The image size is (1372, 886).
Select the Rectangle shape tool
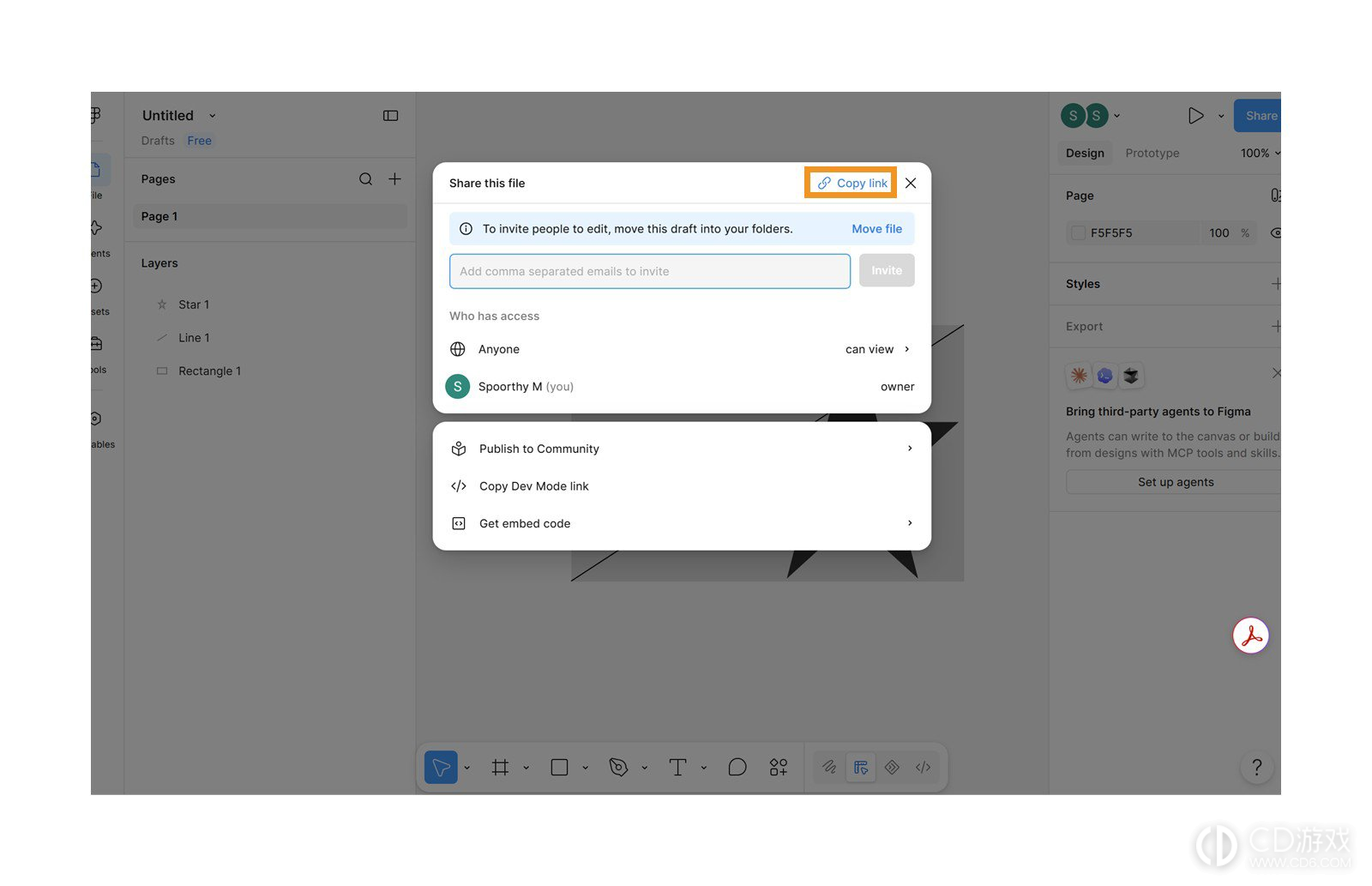tap(559, 767)
